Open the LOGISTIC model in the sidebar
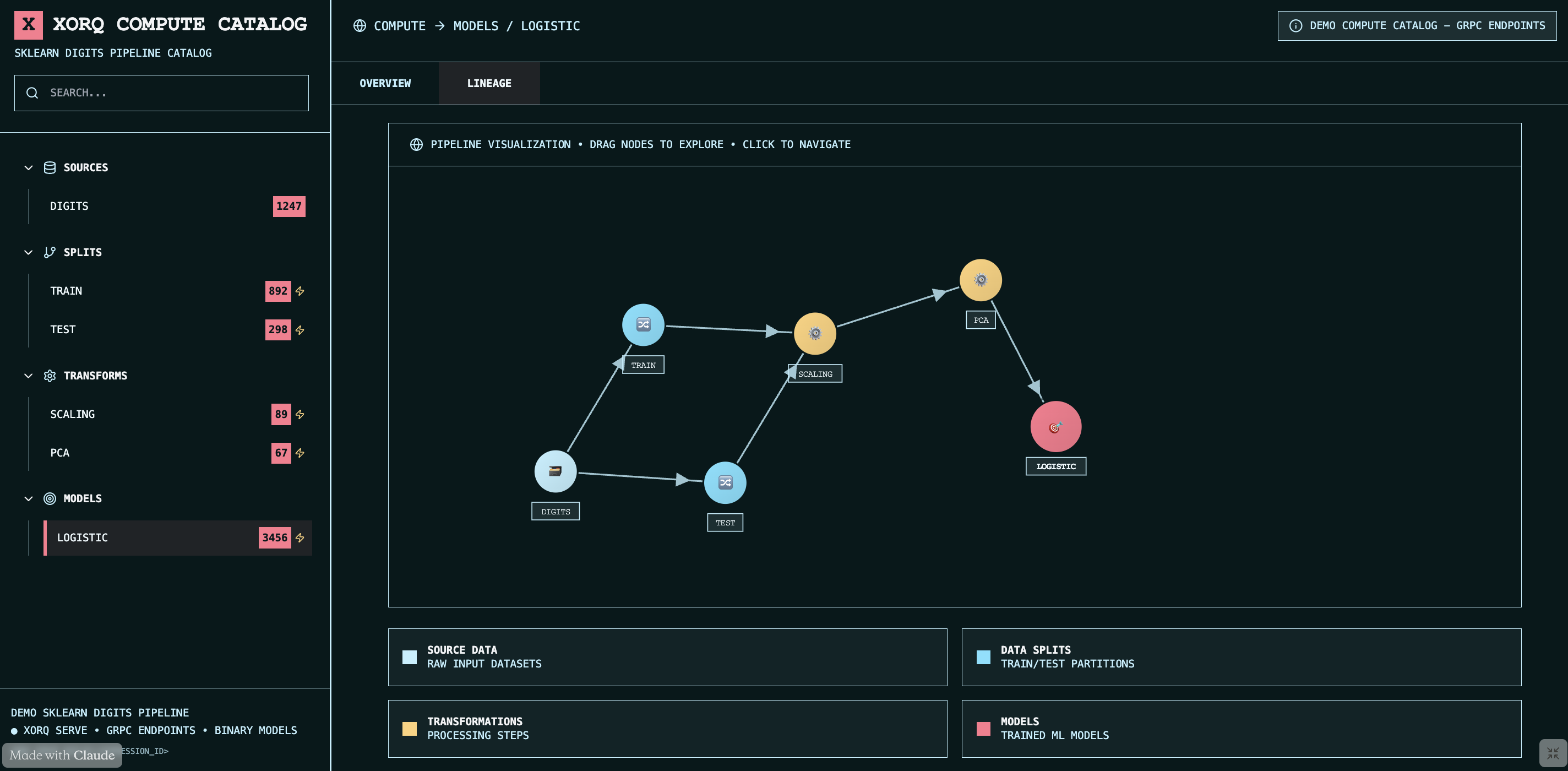This screenshot has height=771, width=1568. tap(178, 537)
